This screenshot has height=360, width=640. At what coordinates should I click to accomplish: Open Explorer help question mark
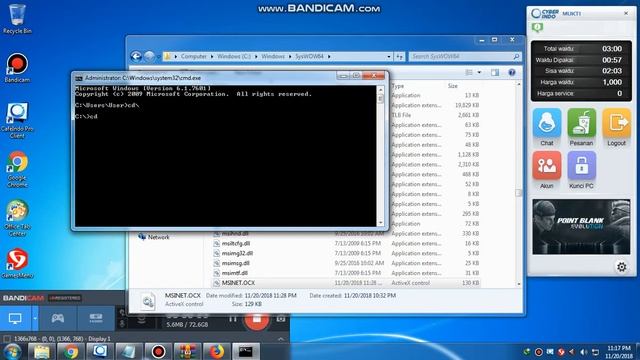[512, 73]
